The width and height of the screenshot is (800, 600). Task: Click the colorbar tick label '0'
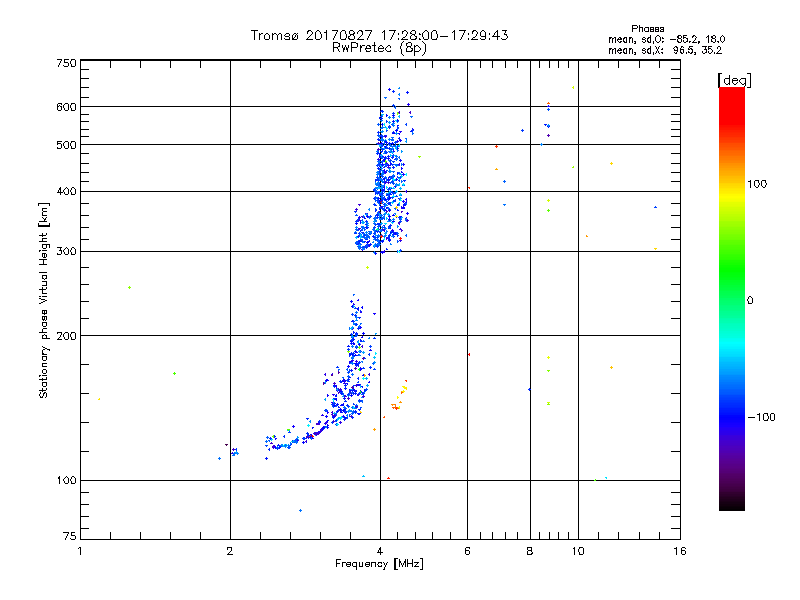click(750, 300)
